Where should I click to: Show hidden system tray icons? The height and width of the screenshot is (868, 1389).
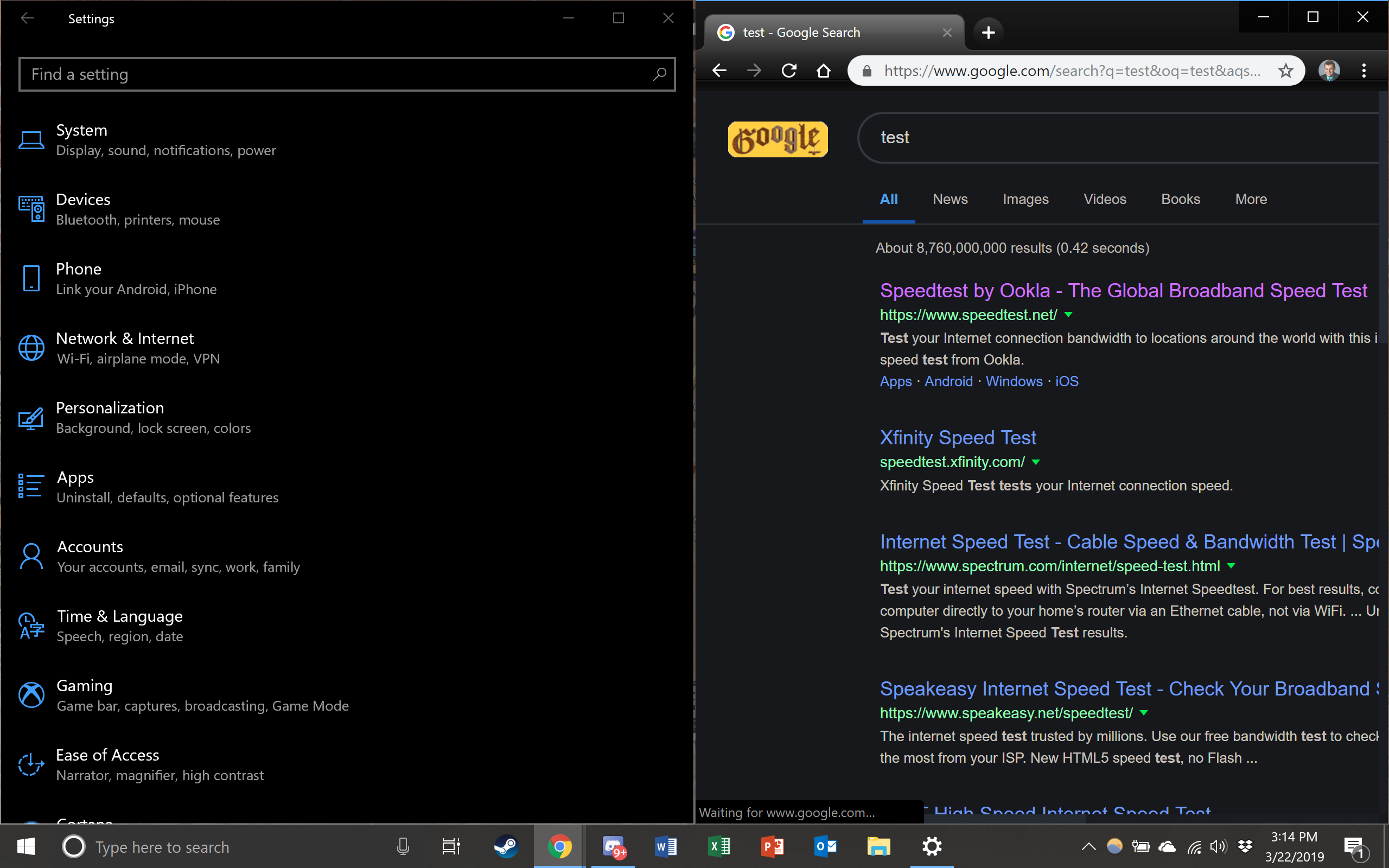click(x=1089, y=846)
